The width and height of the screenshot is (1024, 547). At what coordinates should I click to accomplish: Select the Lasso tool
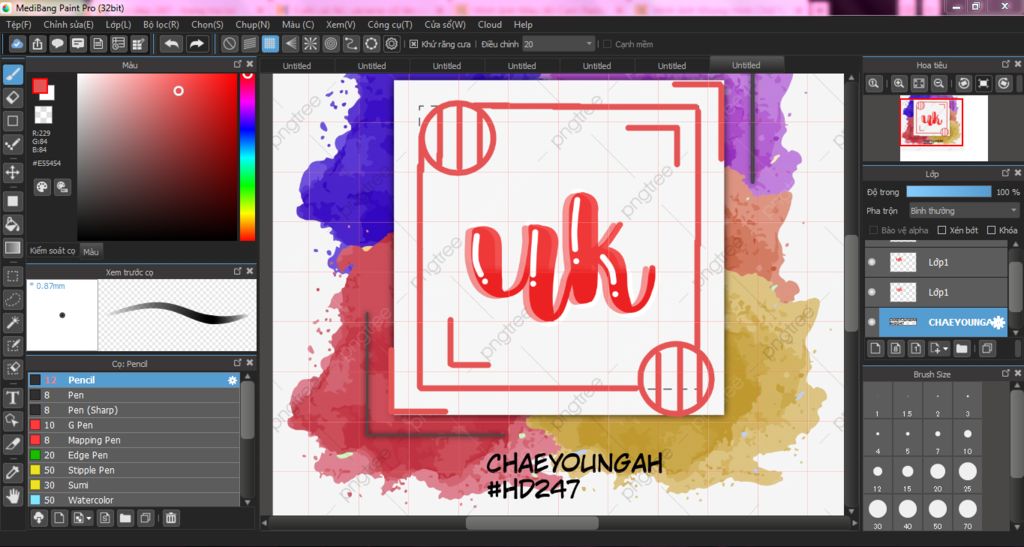(x=12, y=300)
